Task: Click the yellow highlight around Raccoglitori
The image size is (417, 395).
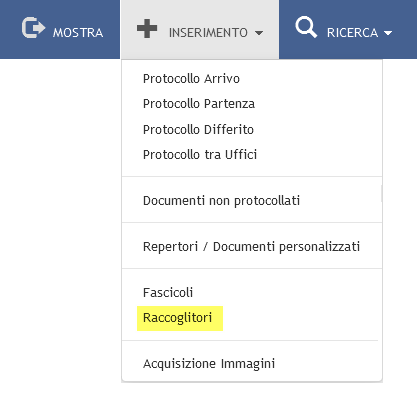Action: [x=180, y=318]
